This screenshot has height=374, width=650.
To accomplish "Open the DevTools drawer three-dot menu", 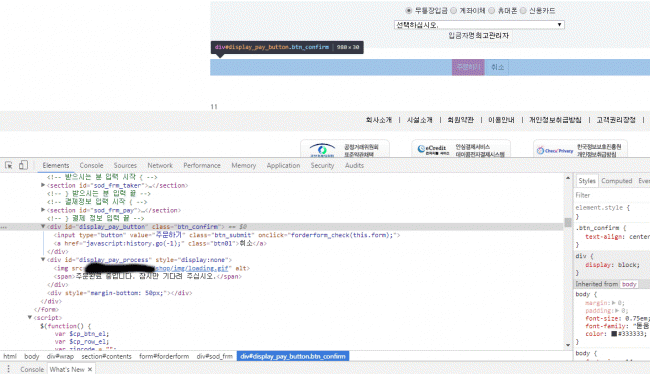I will 8,369.
